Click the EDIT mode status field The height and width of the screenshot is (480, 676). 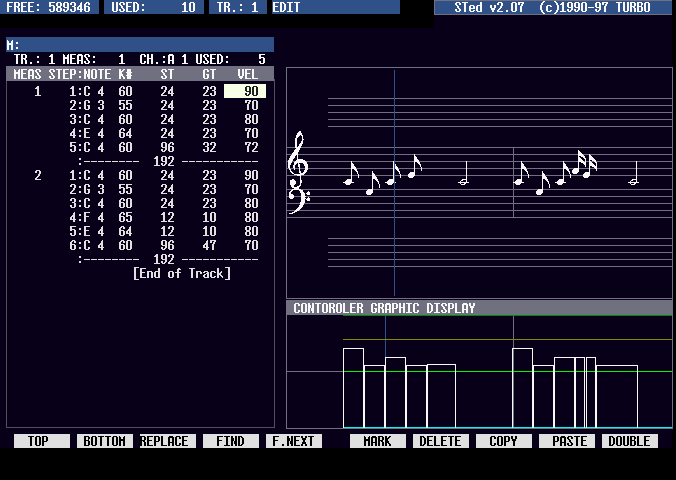[x=336, y=7]
